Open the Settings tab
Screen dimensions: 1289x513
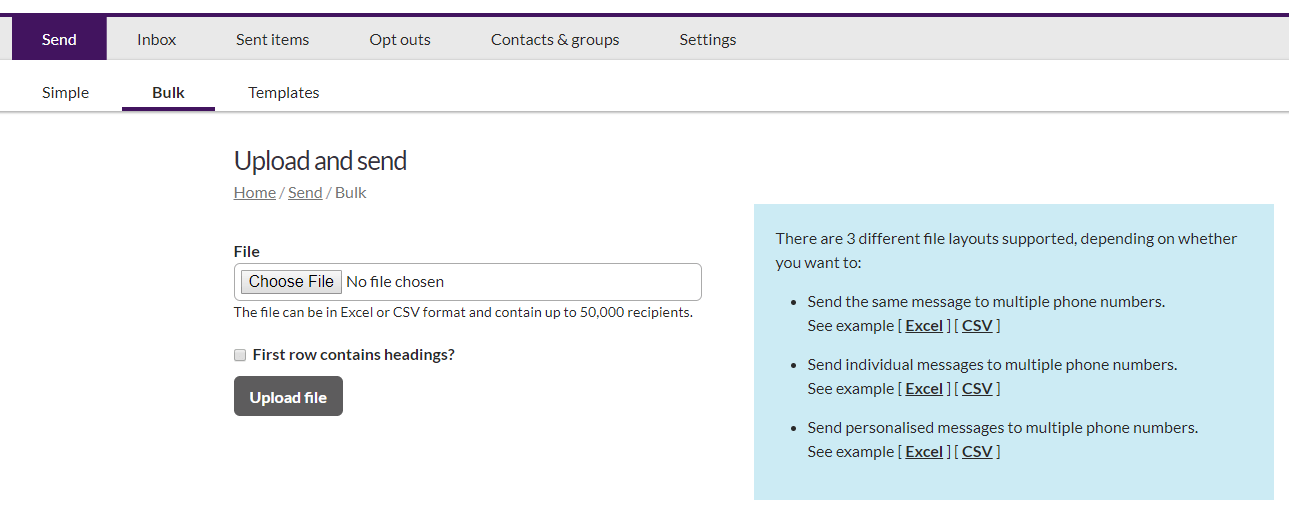(707, 40)
